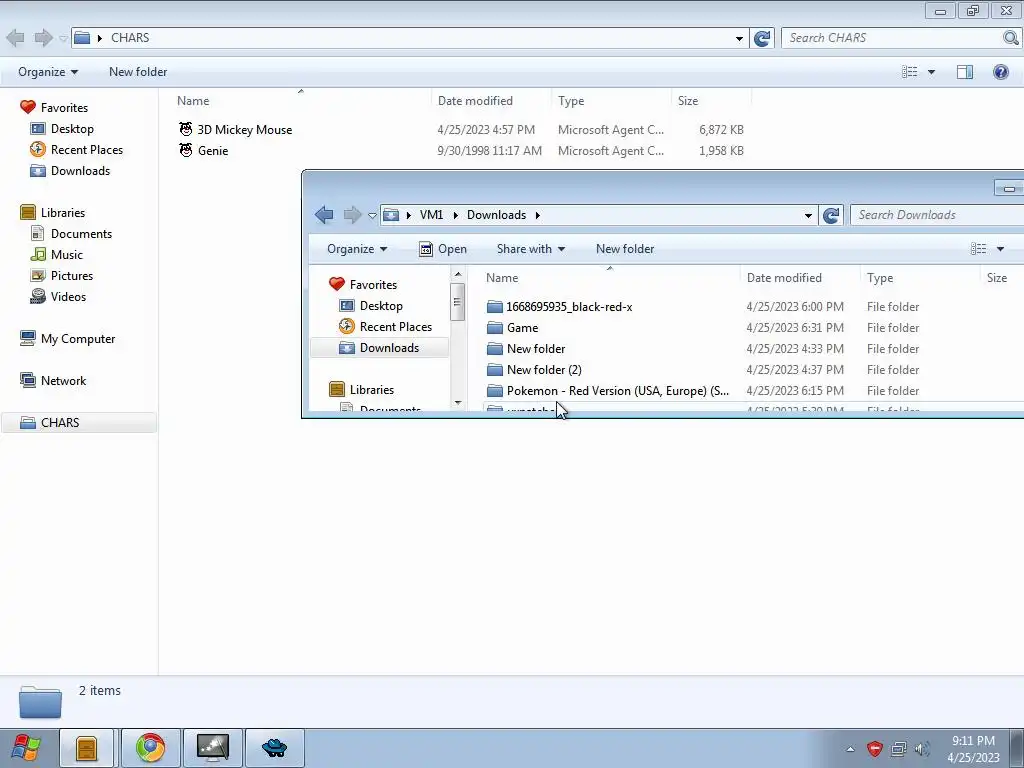Open address history dropdown in Downloads window

(x=808, y=215)
